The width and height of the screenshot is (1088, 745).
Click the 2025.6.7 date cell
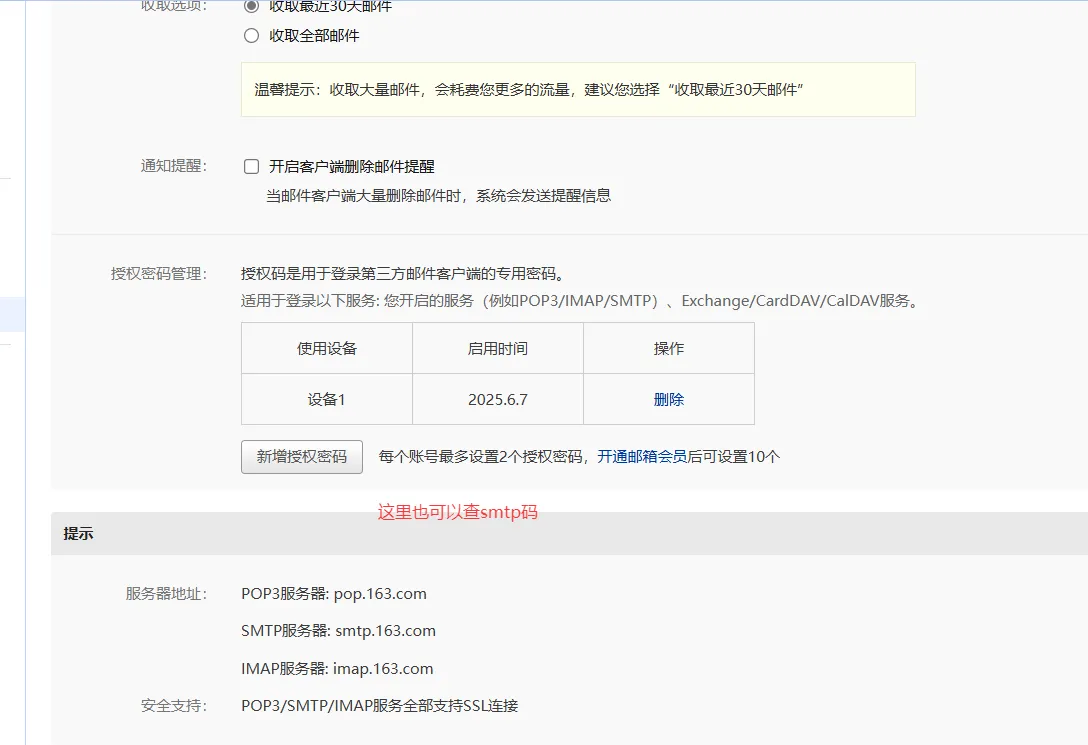pyautogui.click(x=497, y=399)
